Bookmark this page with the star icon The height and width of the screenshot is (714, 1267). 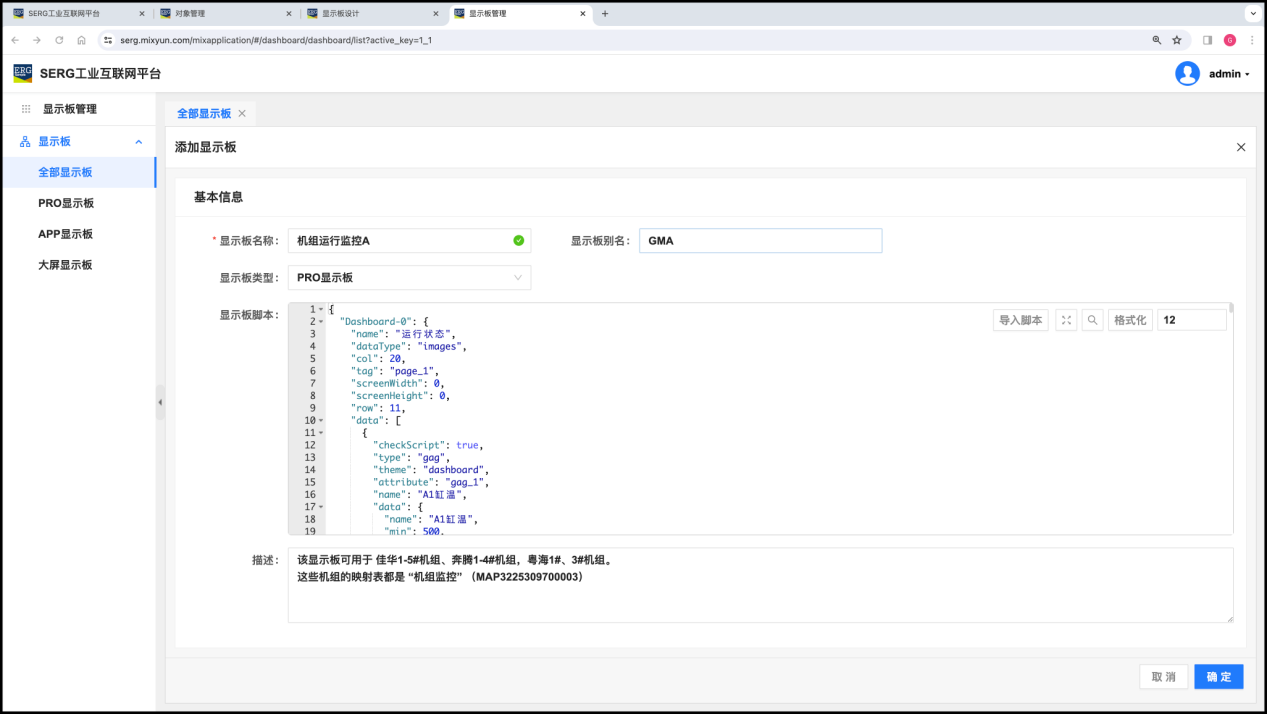[x=1177, y=40]
